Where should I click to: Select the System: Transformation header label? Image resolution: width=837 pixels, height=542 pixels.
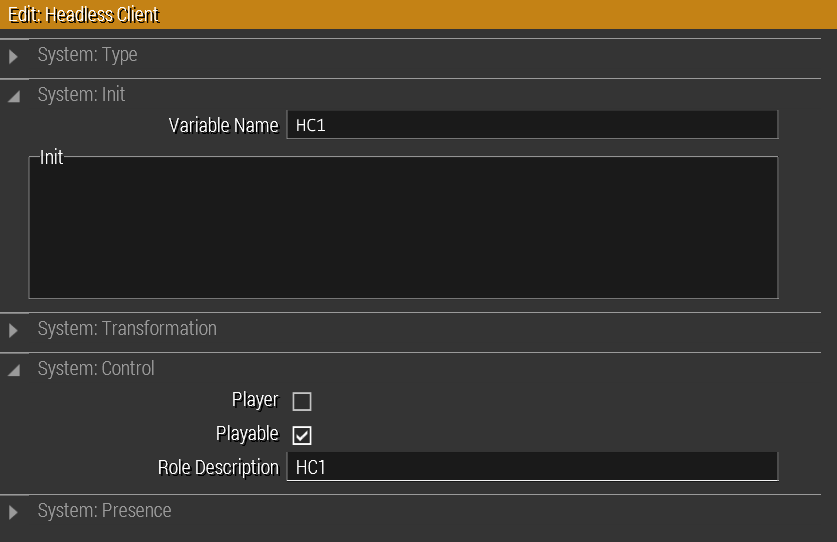[126, 329]
